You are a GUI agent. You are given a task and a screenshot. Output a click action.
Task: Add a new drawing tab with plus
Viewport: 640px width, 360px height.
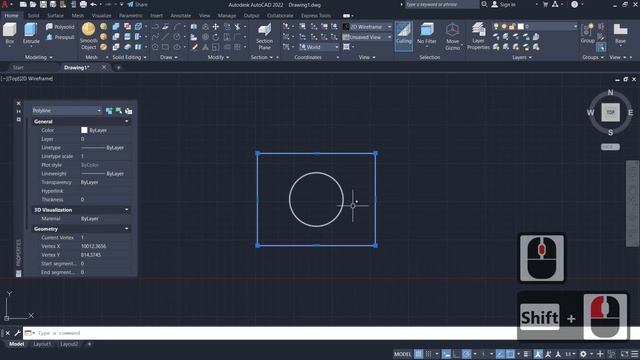click(119, 68)
